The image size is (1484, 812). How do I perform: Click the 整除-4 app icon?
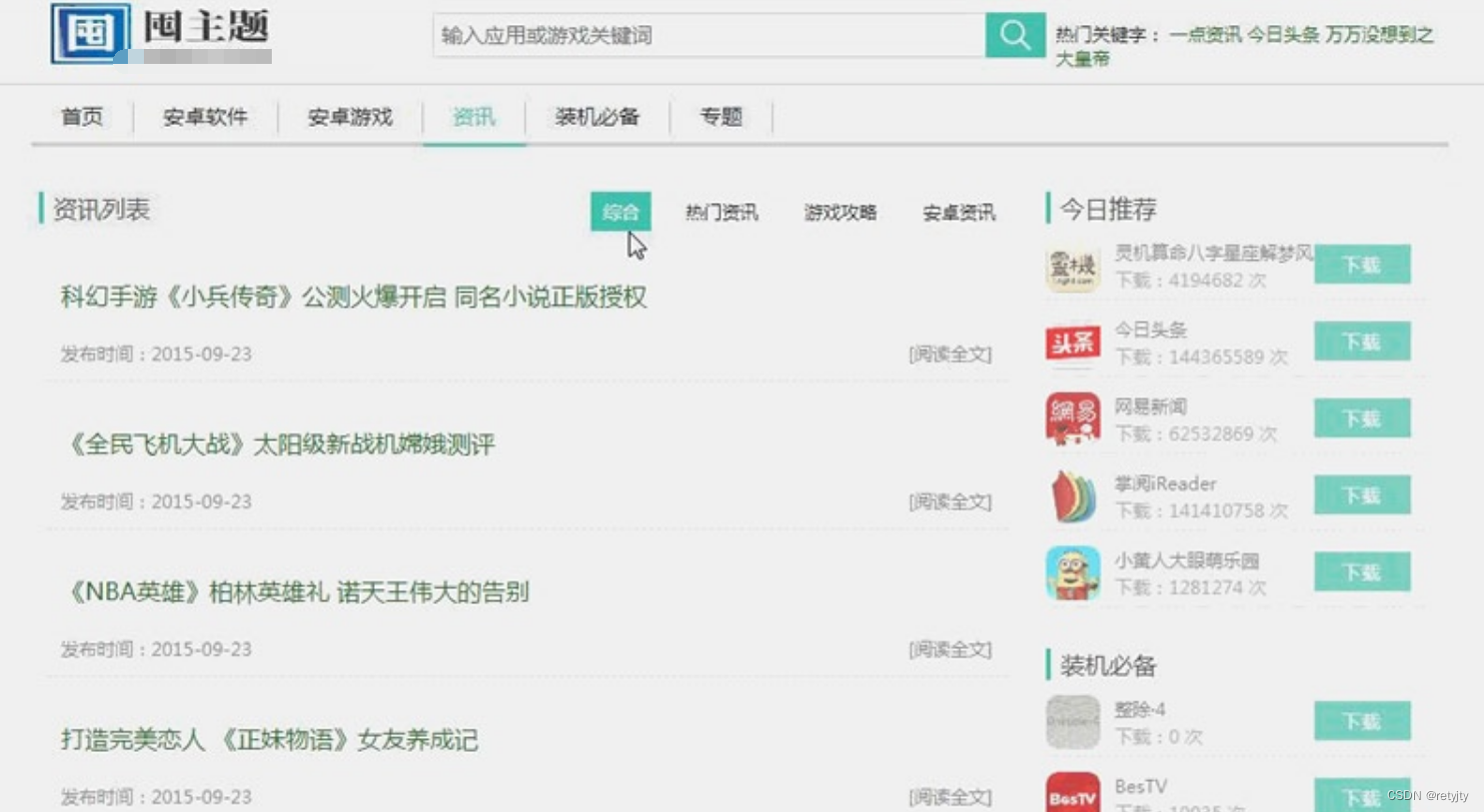click(x=1071, y=721)
